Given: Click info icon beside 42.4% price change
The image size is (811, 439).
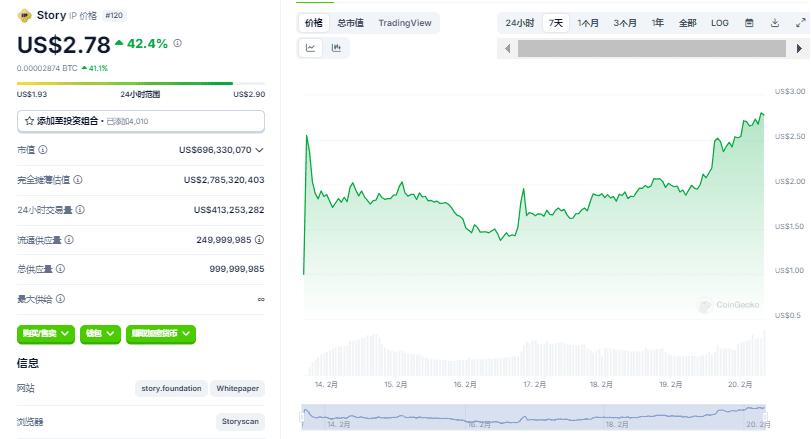Looking at the screenshot, I should pyautogui.click(x=177, y=43).
